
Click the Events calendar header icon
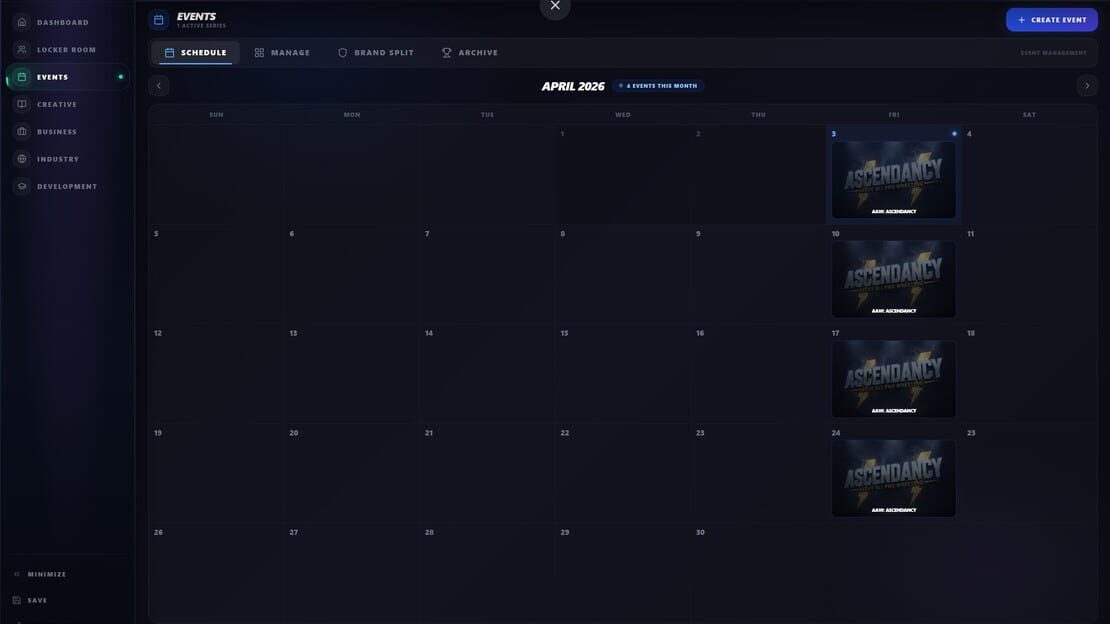click(159, 20)
